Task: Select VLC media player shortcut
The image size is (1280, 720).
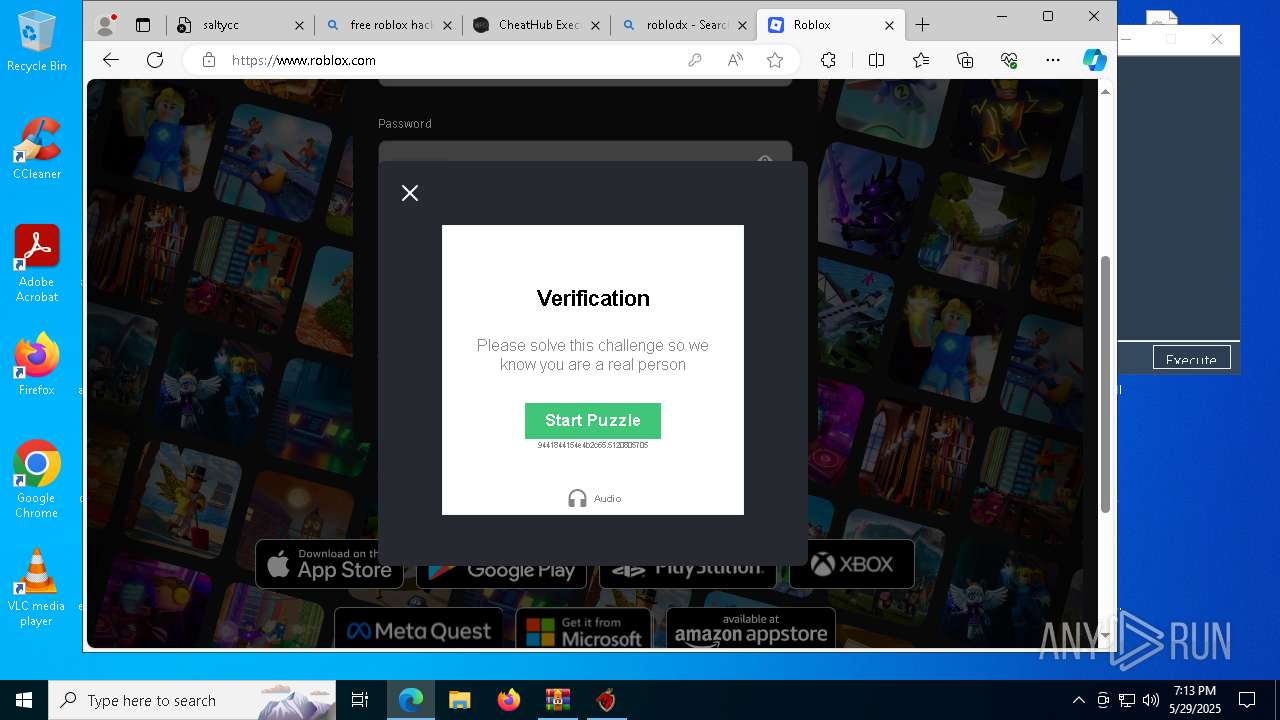Action: (x=37, y=587)
